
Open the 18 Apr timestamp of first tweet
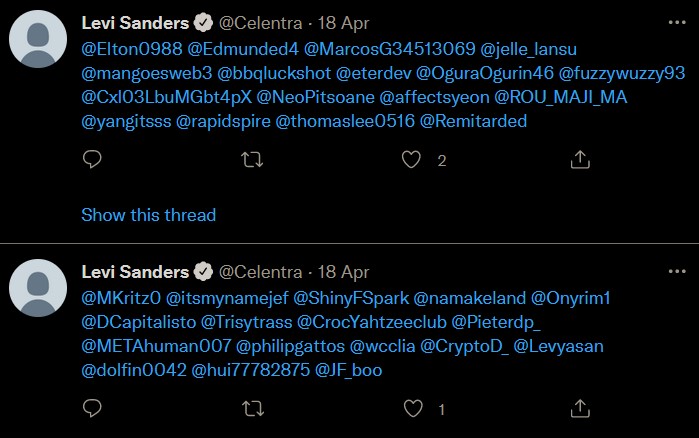point(343,23)
